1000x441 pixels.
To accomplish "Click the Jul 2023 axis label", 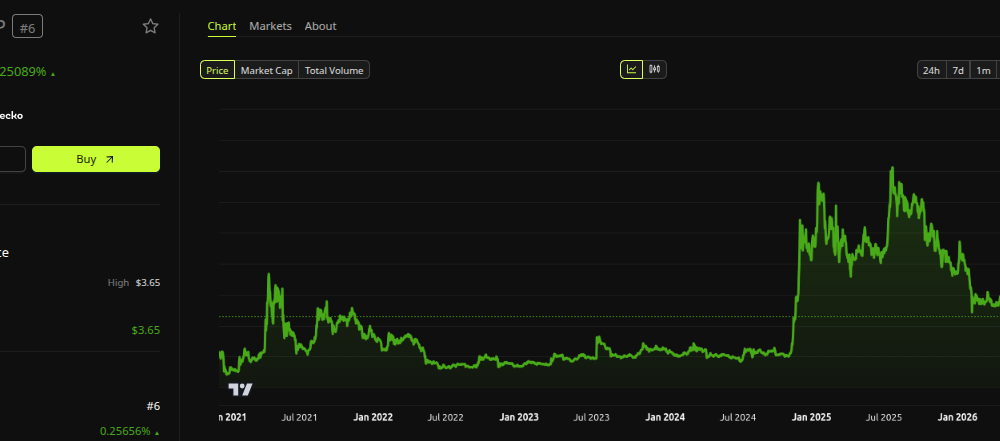I will 591,417.
